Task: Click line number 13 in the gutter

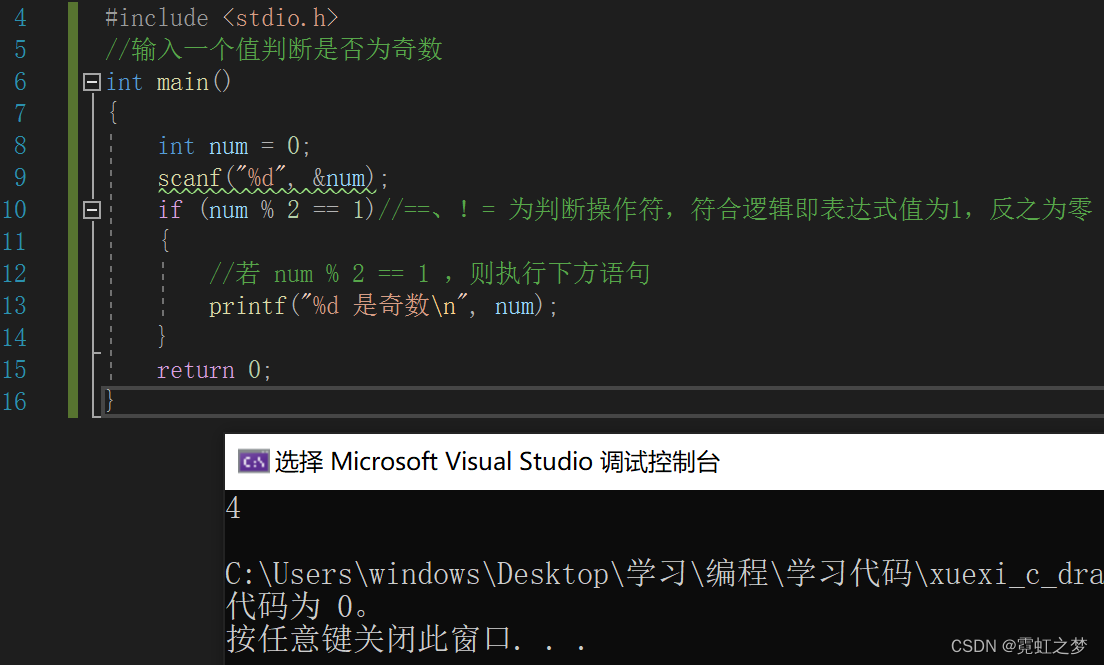Action: [x=14, y=306]
